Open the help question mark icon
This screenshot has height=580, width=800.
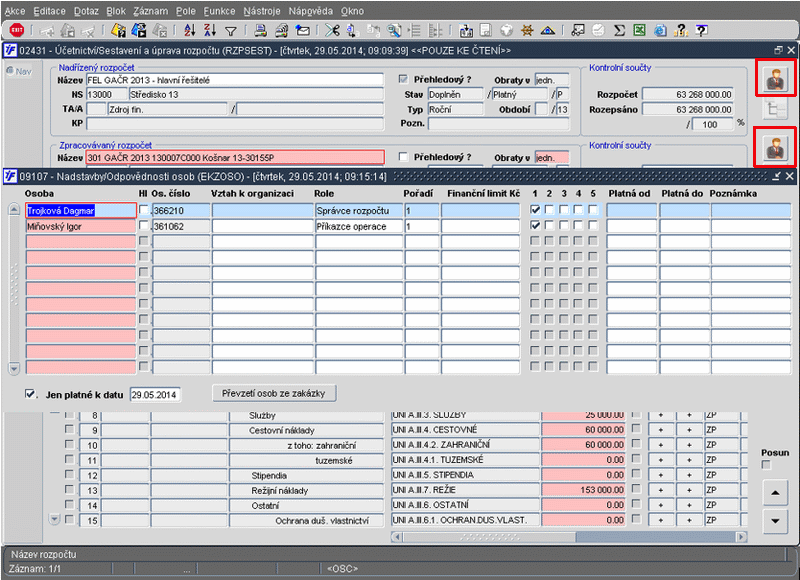click(x=702, y=31)
